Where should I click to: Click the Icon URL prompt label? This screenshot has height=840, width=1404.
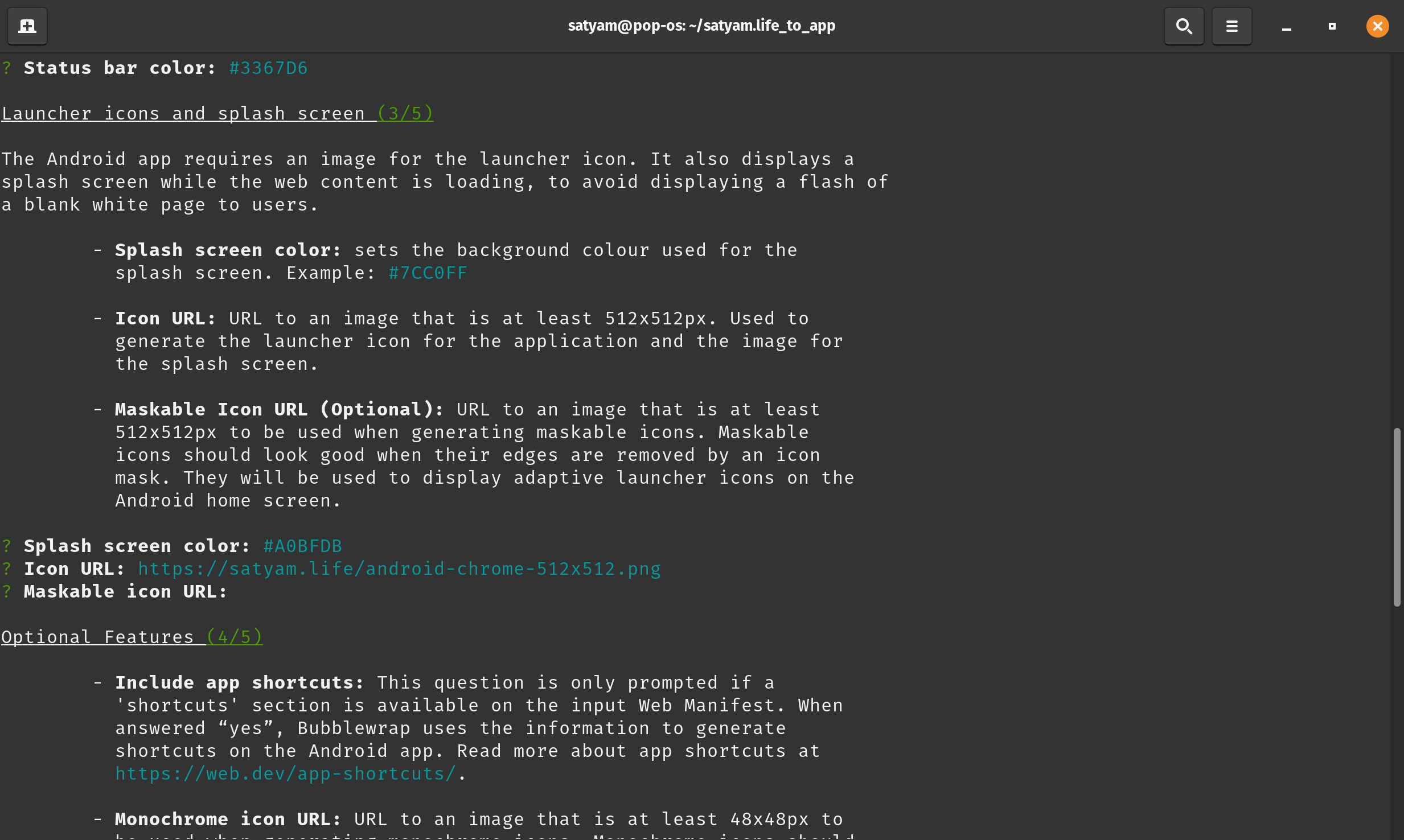[75, 569]
